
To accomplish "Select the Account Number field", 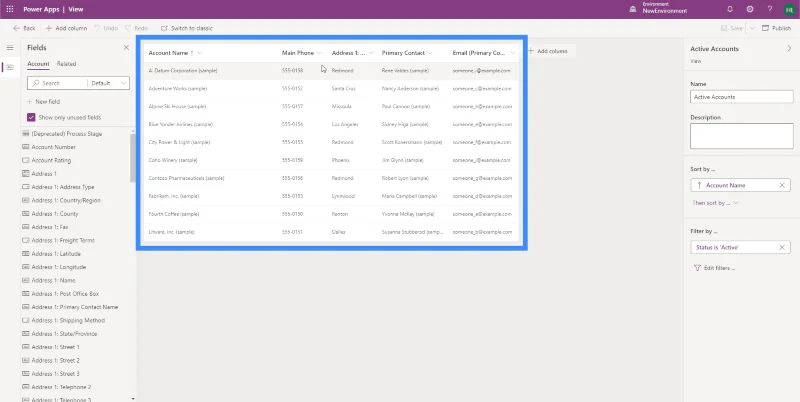I will 49,147.
